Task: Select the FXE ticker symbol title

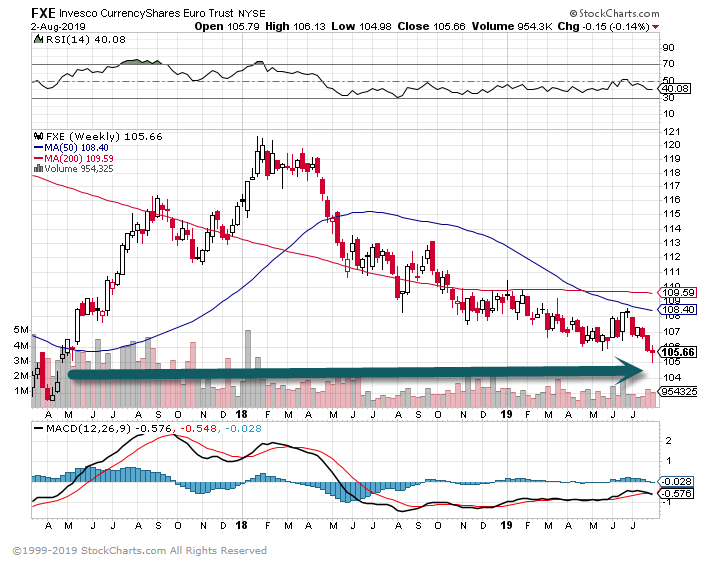Action: click(x=43, y=12)
